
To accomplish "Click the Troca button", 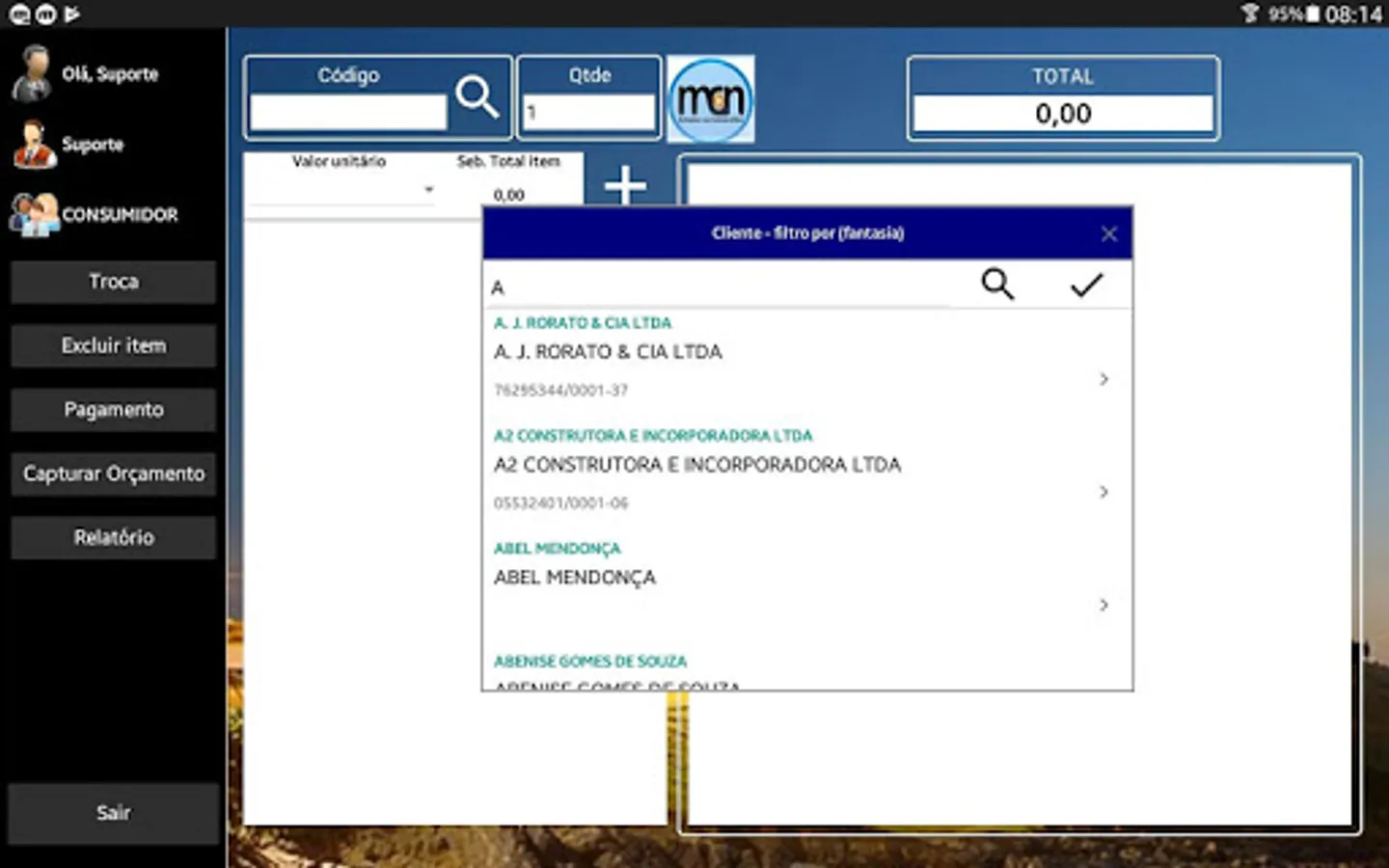I will point(113,282).
